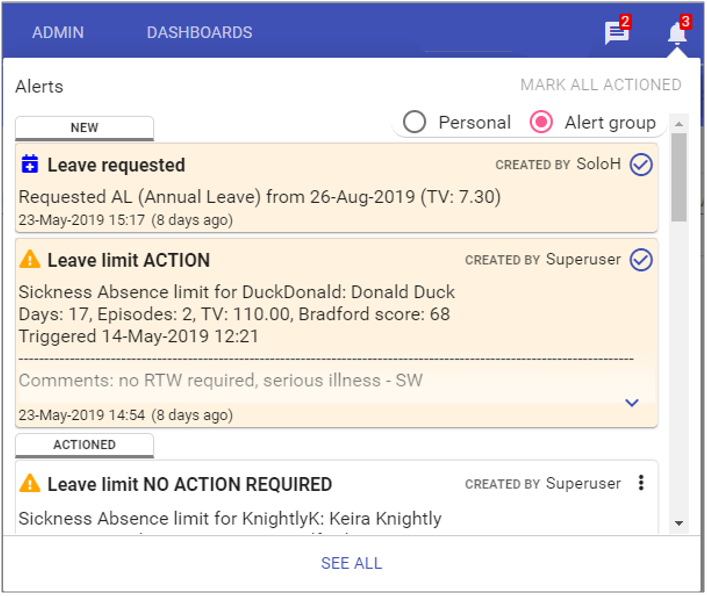Click the ACTIONED section label
Viewport: 707px width, 596px height.
click(x=84, y=445)
